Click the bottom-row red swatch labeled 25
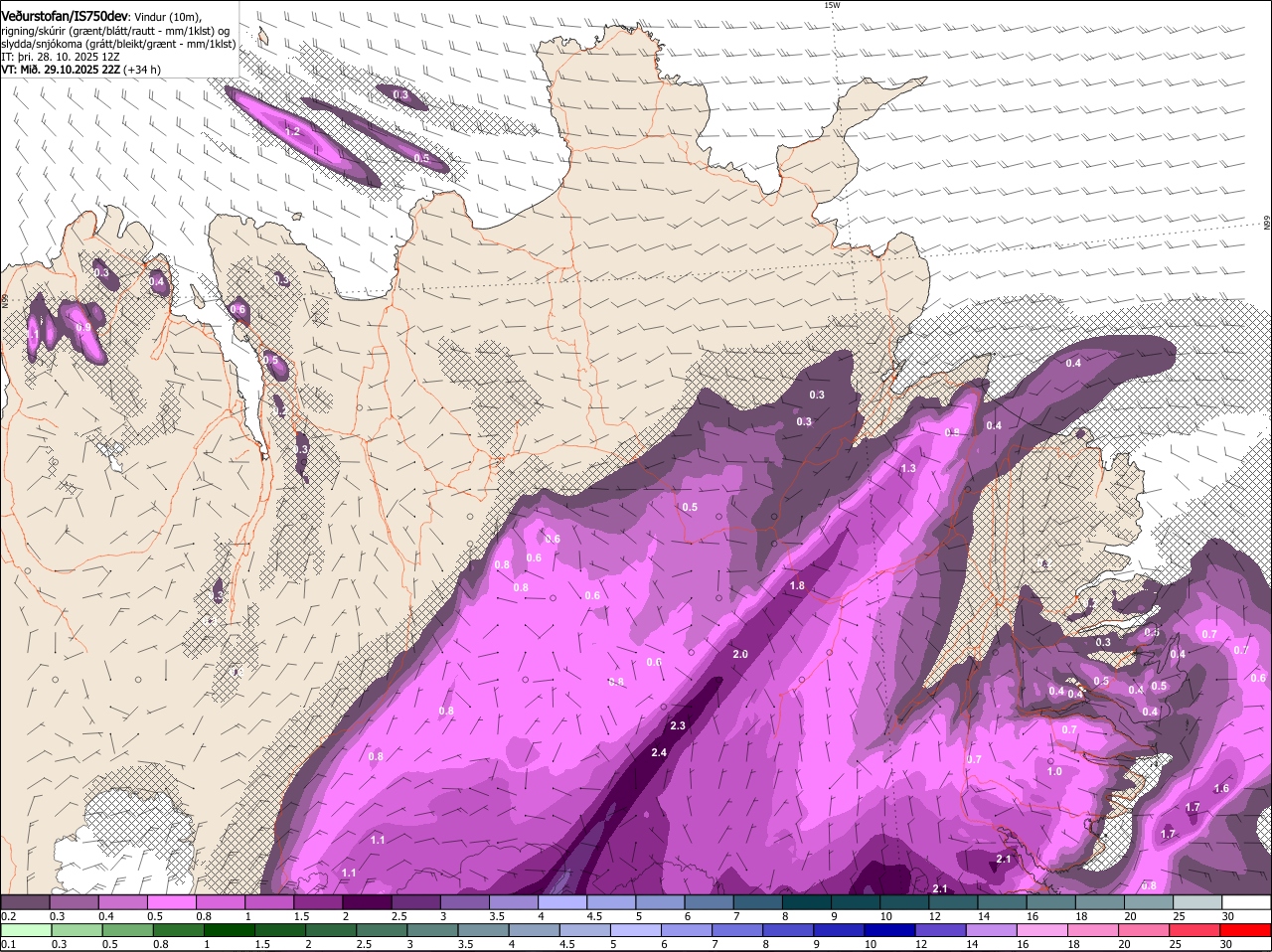This screenshot has width=1272, height=952. coord(1194,930)
